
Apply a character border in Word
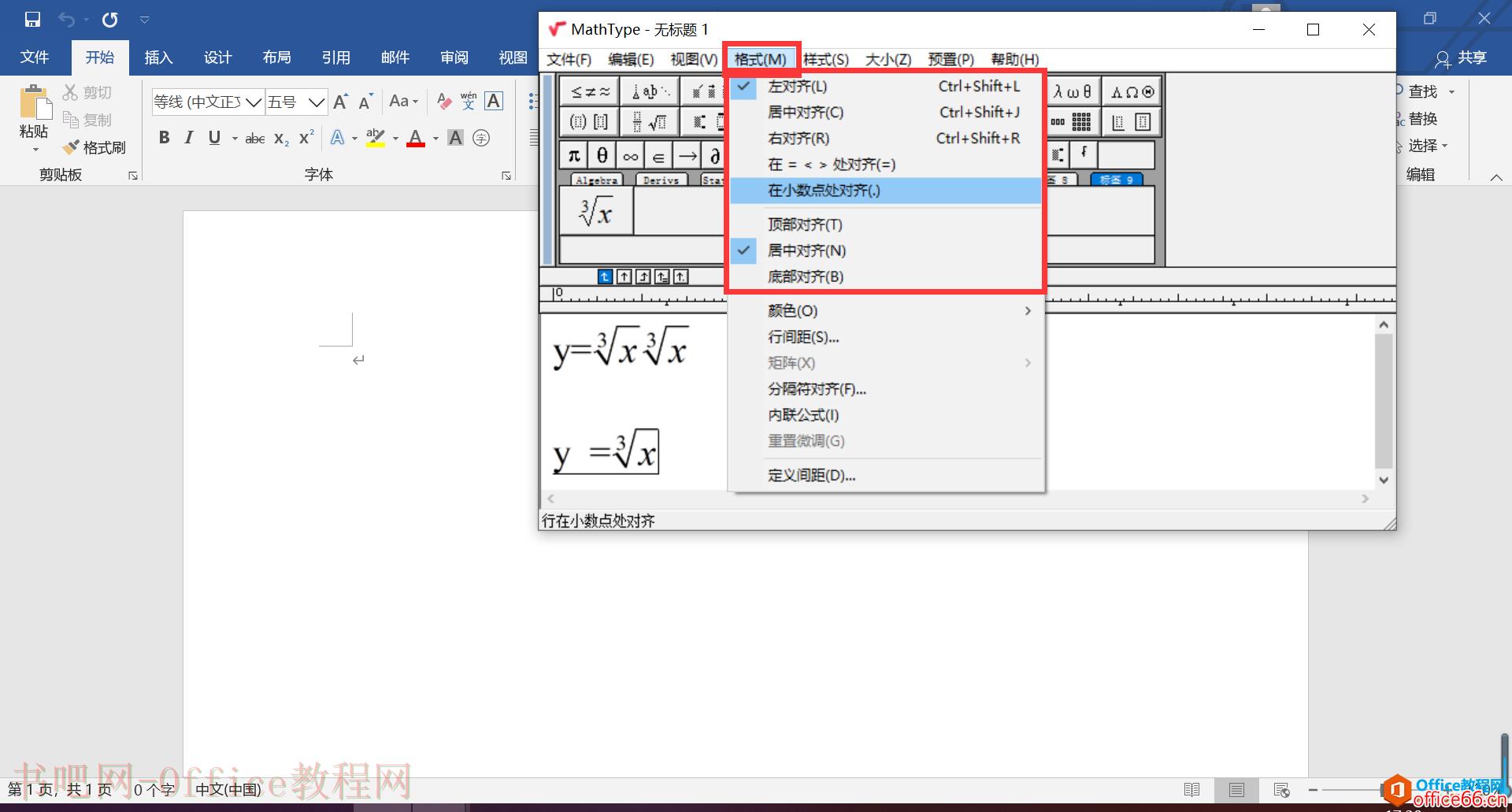pos(494,101)
